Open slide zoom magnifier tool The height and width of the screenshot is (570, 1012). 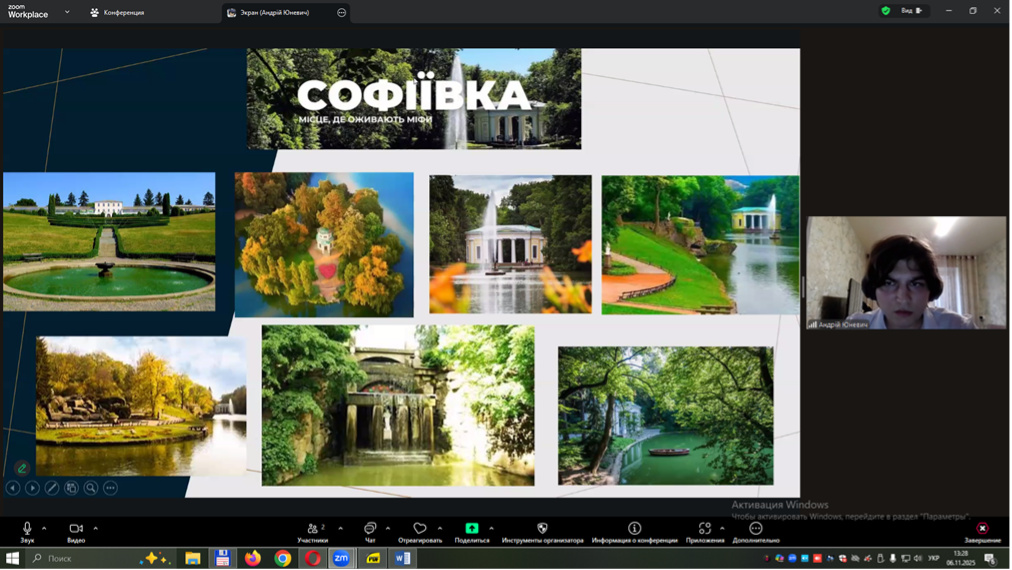tap(91, 488)
